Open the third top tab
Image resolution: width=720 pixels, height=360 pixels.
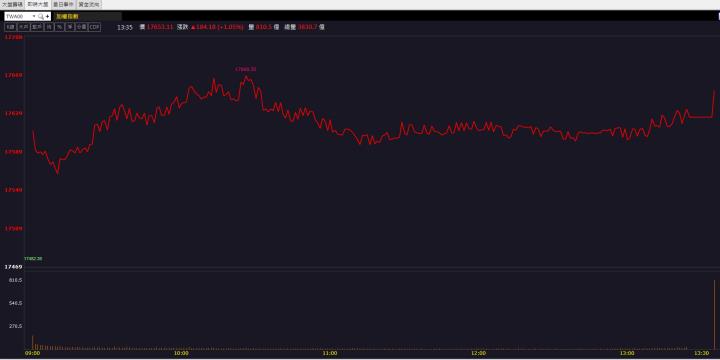tap(63, 5)
